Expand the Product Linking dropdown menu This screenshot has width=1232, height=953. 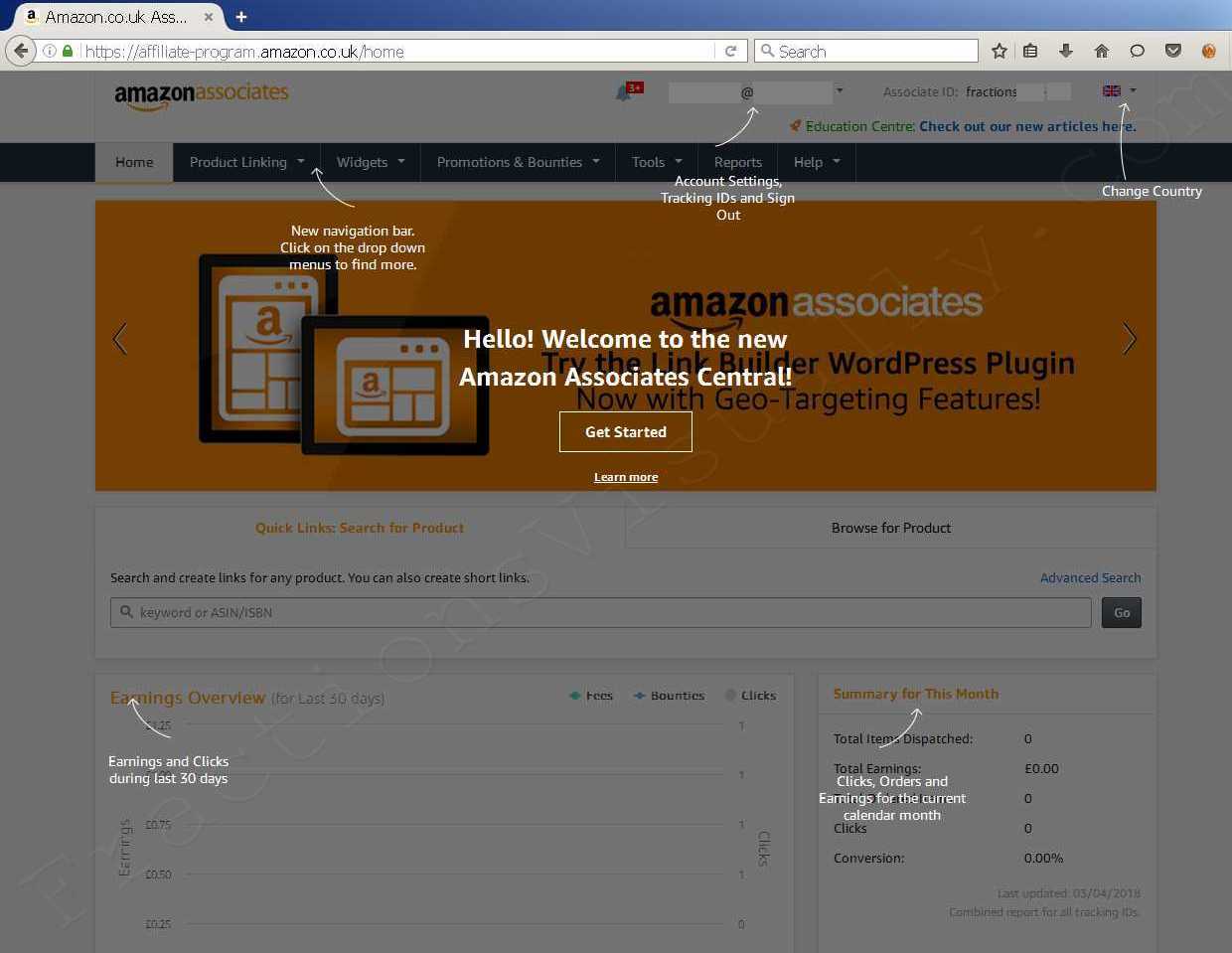click(x=246, y=162)
